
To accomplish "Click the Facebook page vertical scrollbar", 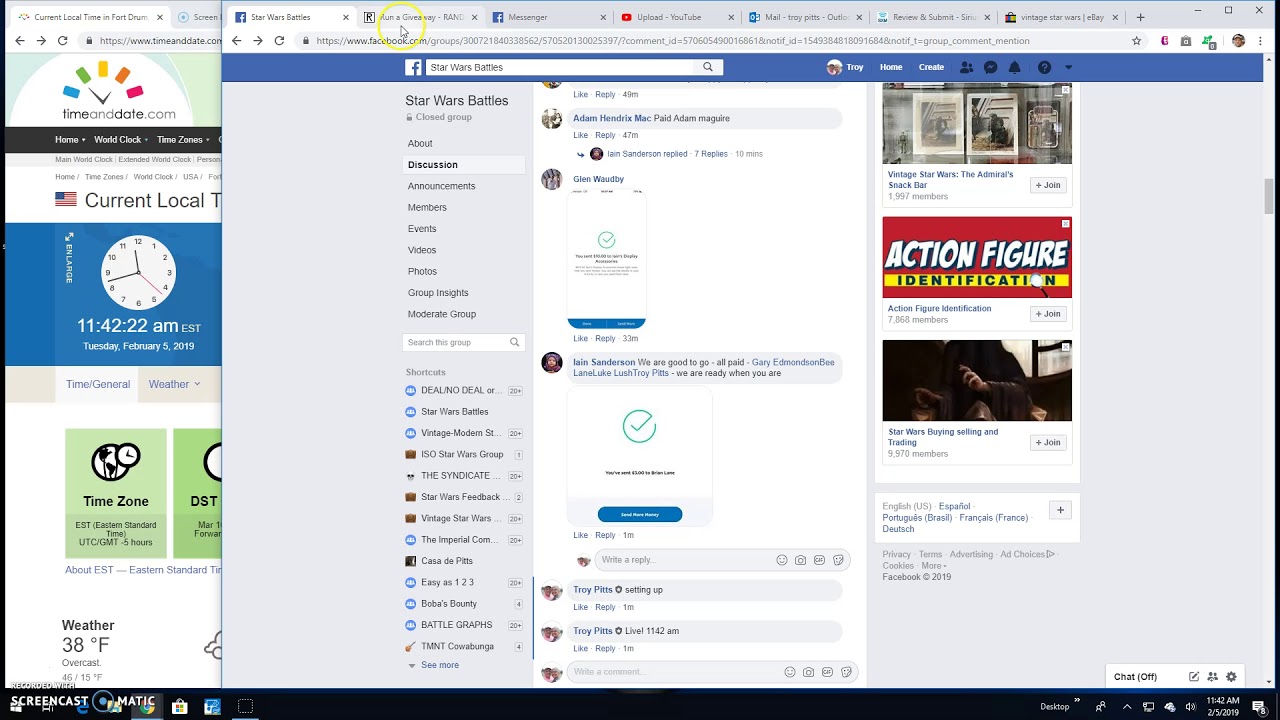I will click(x=1269, y=196).
